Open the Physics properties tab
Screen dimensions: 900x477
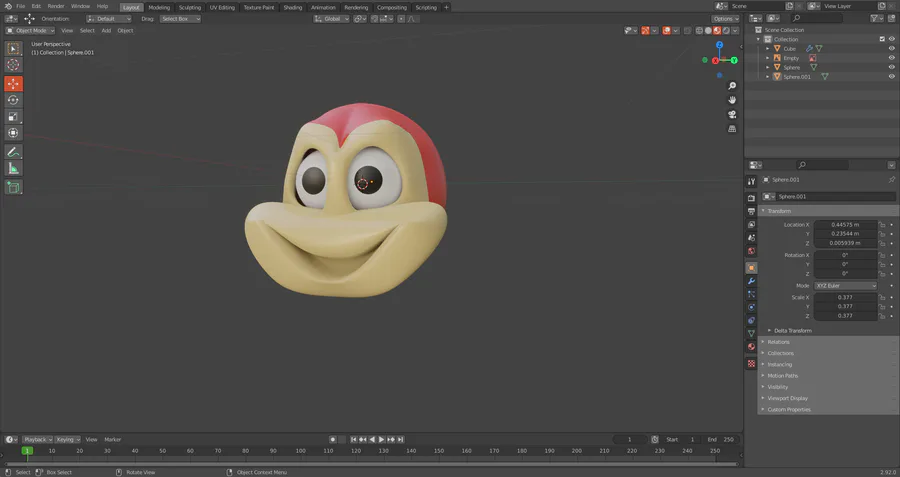pos(751,307)
